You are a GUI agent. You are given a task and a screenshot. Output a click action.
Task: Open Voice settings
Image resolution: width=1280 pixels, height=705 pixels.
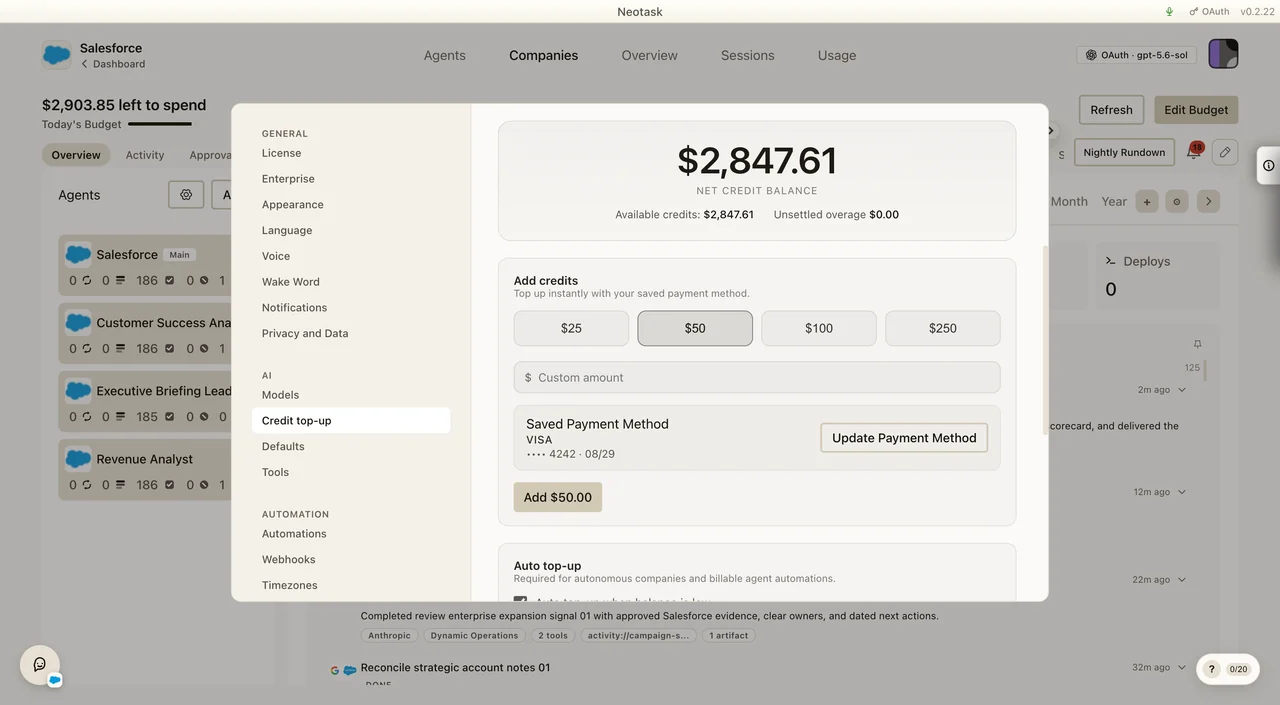(x=351, y=256)
